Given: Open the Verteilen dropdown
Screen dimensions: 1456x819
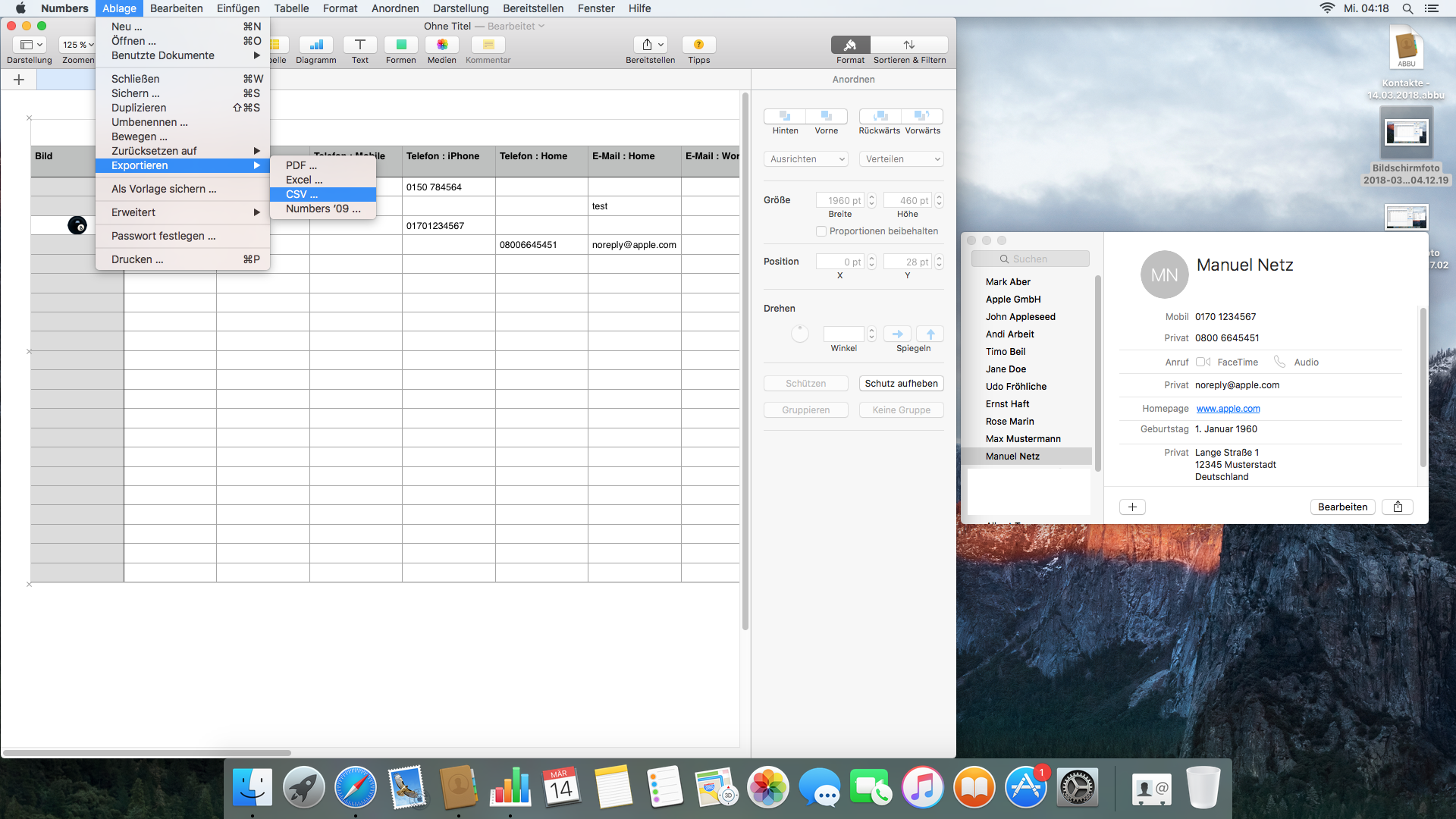Looking at the screenshot, I should point(902,159).
